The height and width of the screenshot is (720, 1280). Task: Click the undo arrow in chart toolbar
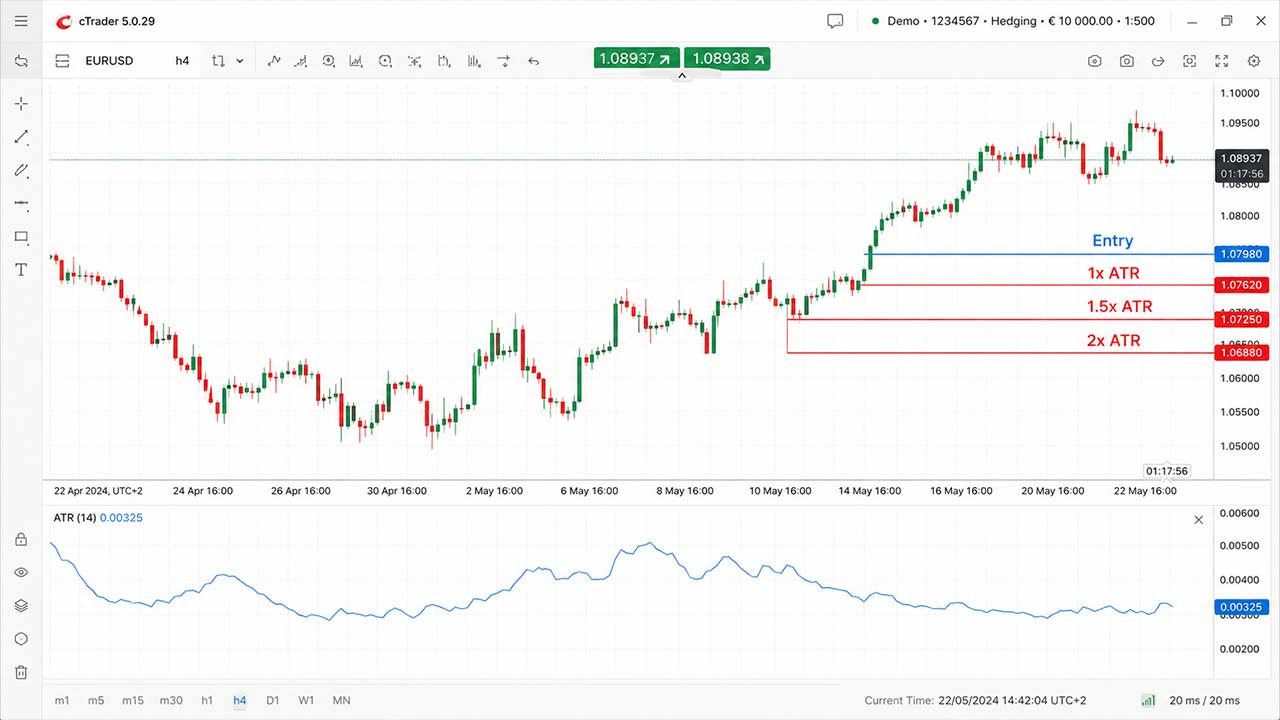(x=533, y=61)
